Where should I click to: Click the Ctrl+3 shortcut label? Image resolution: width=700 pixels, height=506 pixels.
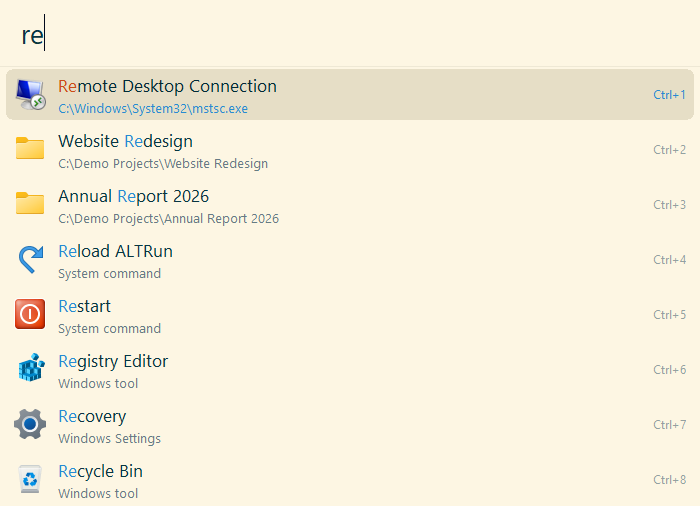pyautogui.click(x=669, y=205)
